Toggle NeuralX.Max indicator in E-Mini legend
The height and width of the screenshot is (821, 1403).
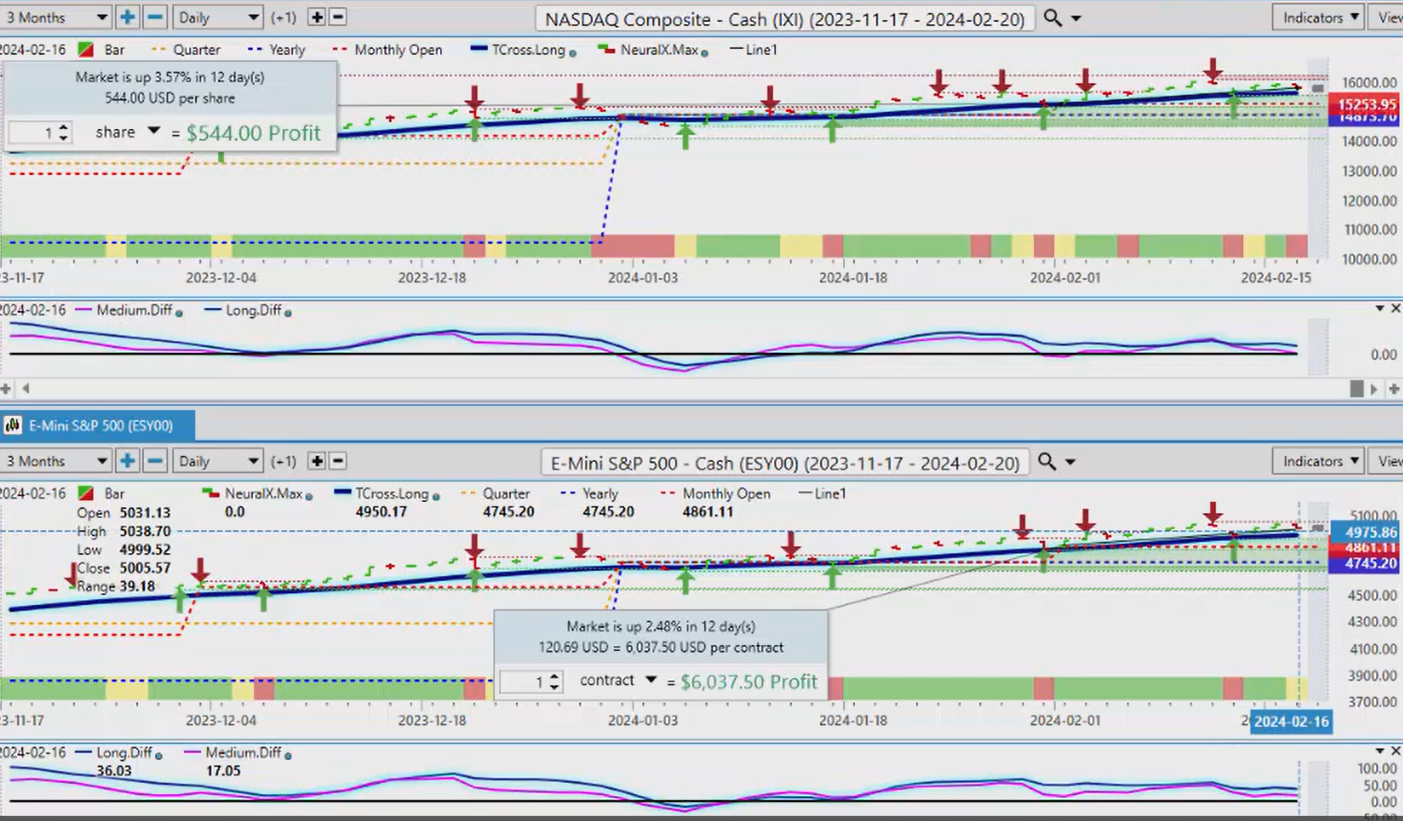click(258, 493)
